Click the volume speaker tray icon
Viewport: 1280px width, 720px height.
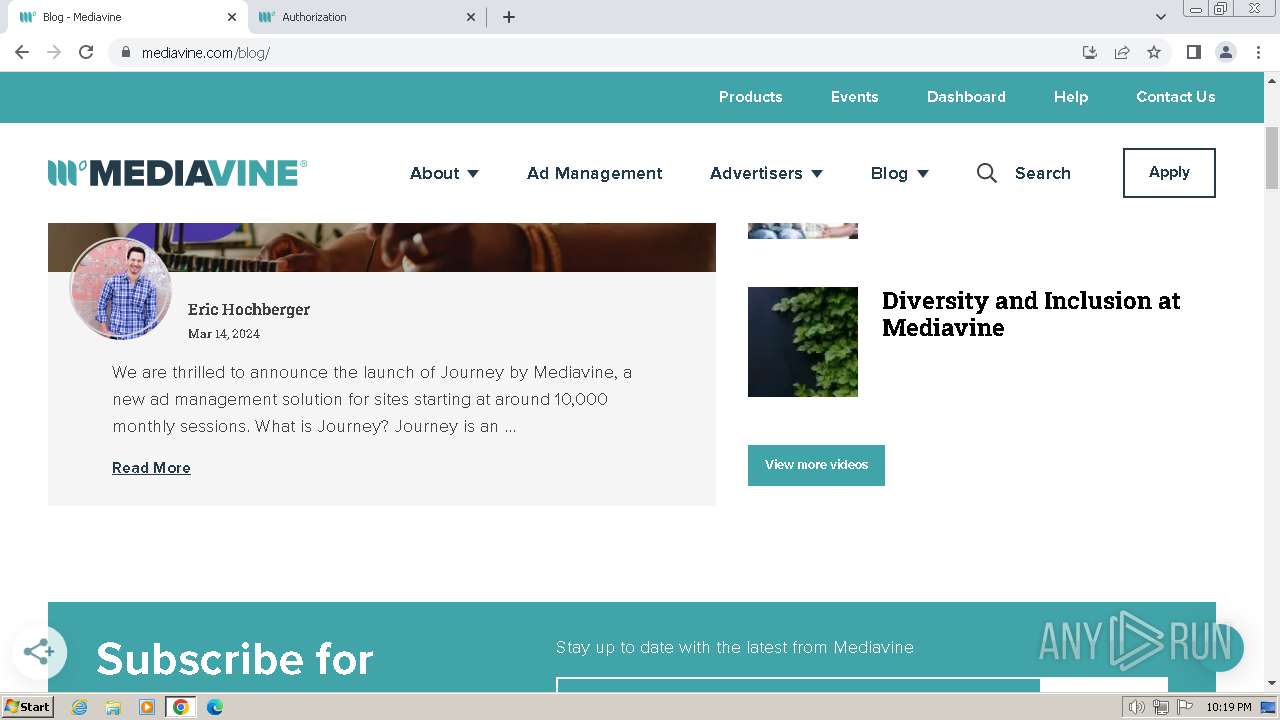(x=1137, y=707)
